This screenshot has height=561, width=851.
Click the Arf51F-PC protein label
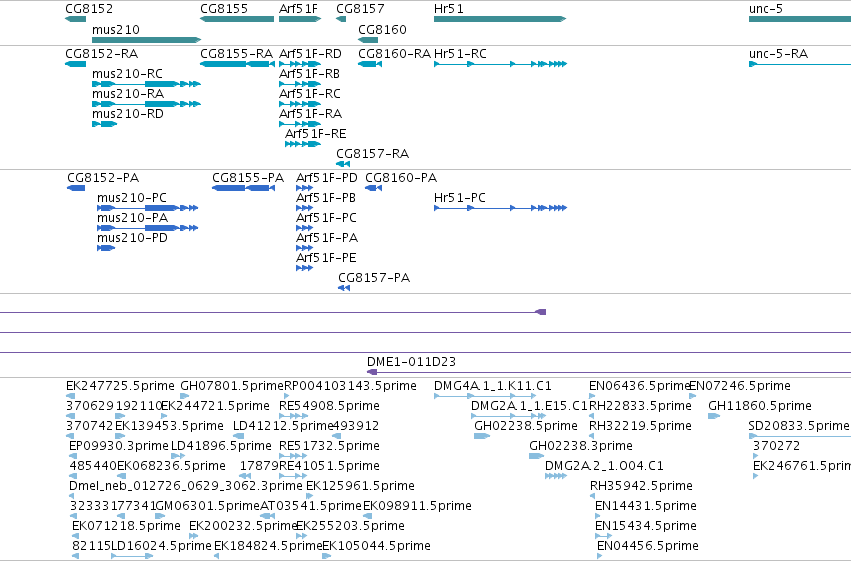(326, 218)
